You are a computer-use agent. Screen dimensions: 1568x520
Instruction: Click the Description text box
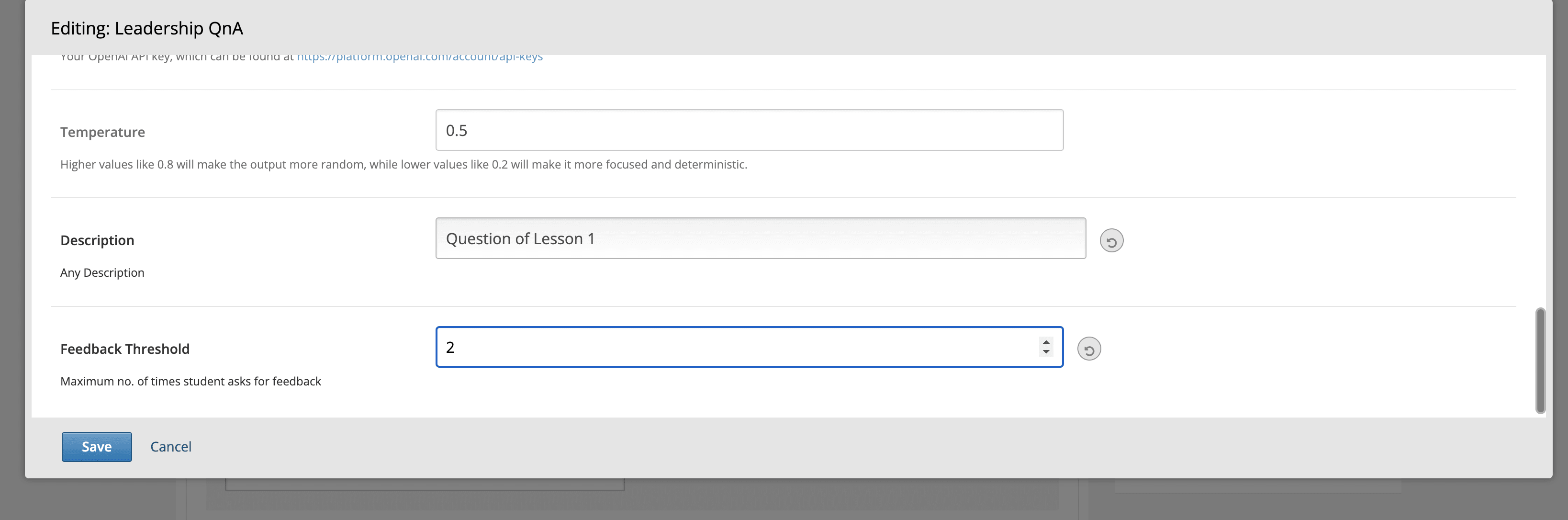coord(761,238)
